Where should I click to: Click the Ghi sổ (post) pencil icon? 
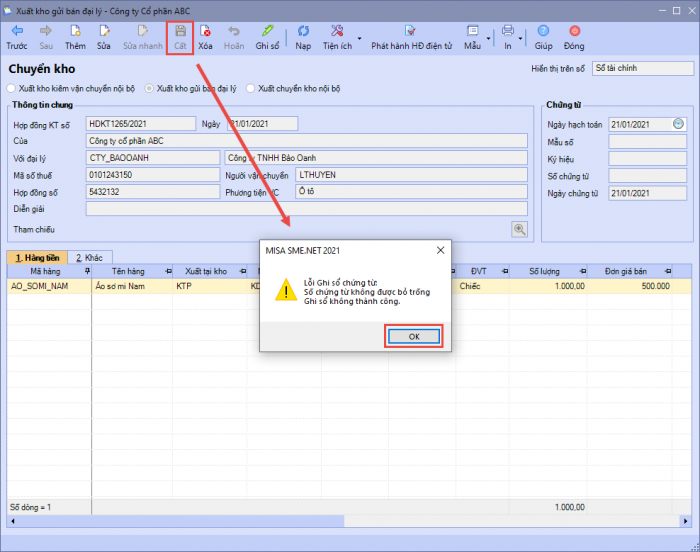(x=267, y=32)
